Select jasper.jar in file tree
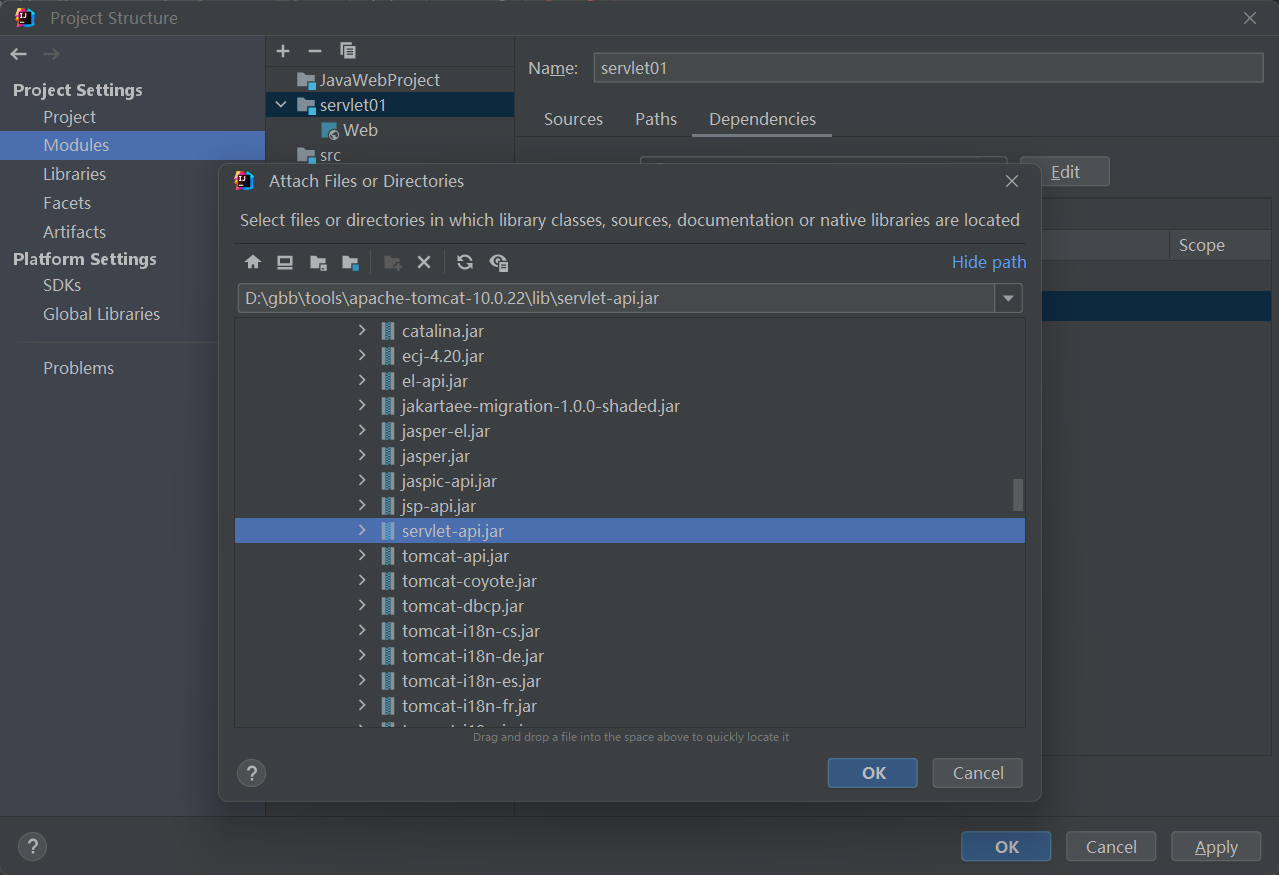The height and width of the screenshot is (875, 1279). coord(436,456)
